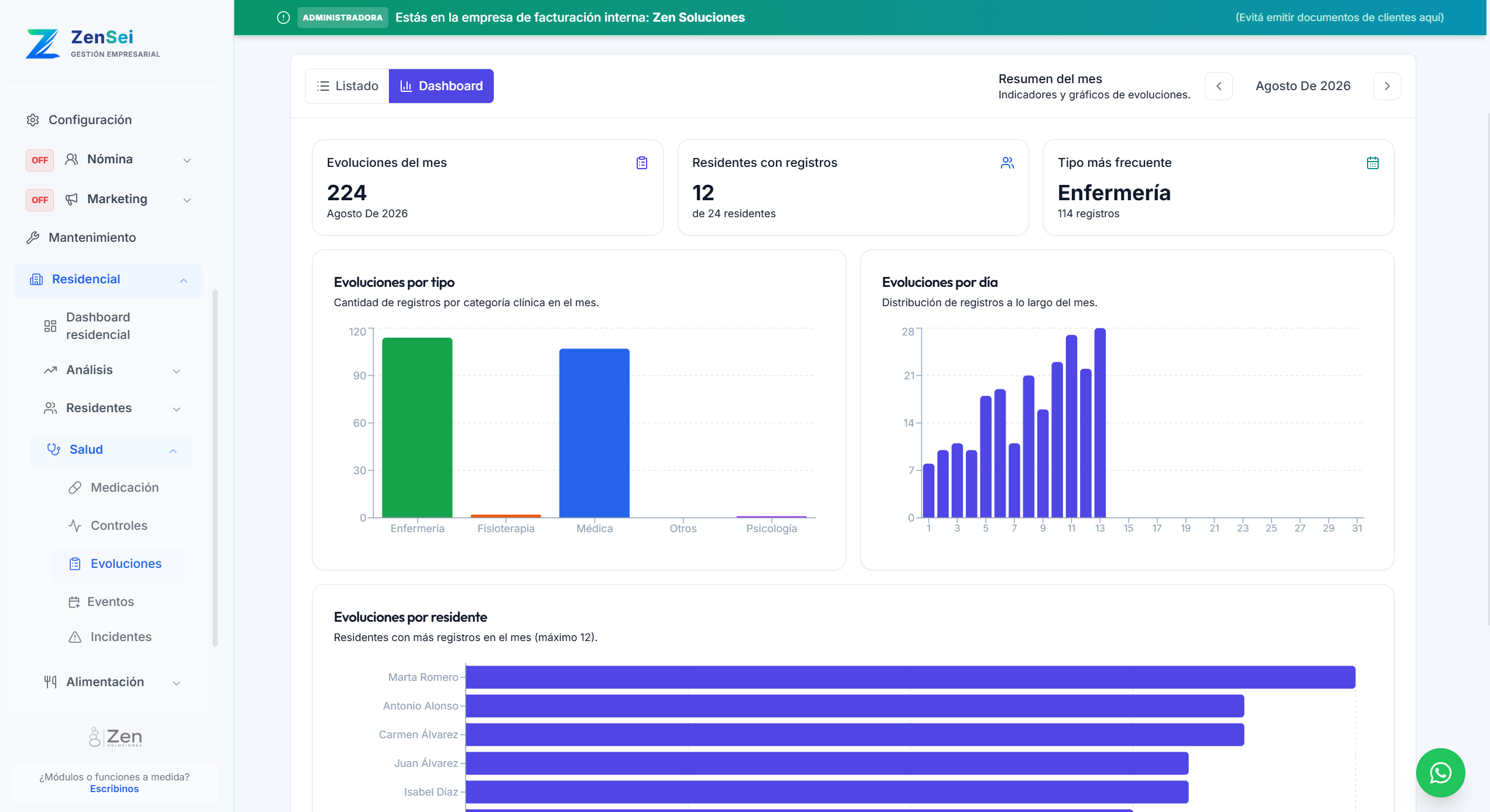1490x812 pixels.
Task: Click the Incidentes warning triangle icon
Action: coord(75,637)
